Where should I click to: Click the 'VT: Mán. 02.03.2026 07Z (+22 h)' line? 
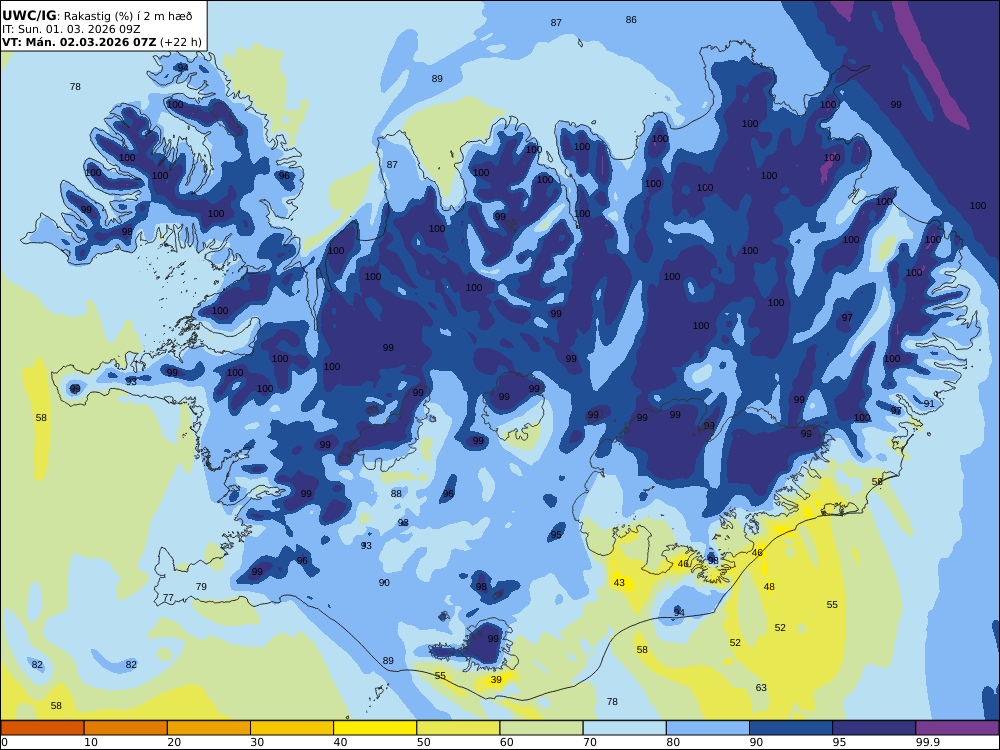click(102, 42)
